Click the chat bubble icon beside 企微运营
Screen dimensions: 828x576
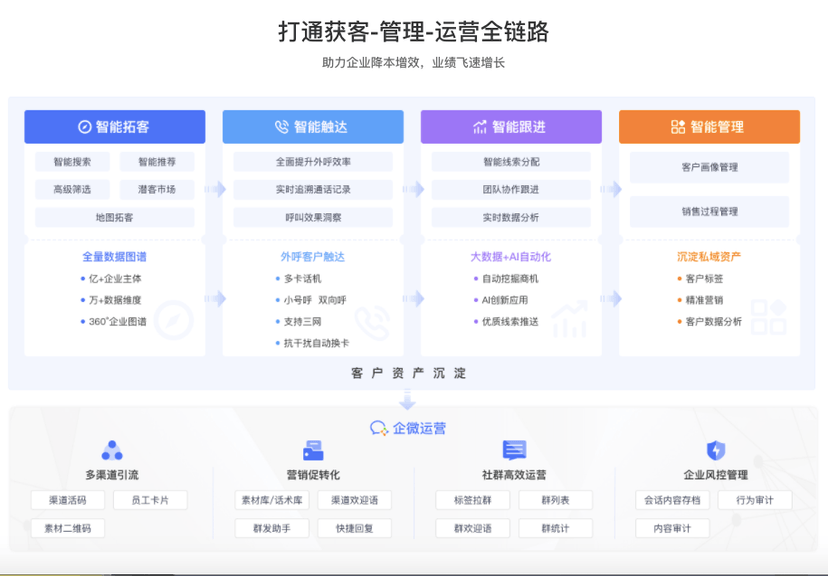coord(379,428)
